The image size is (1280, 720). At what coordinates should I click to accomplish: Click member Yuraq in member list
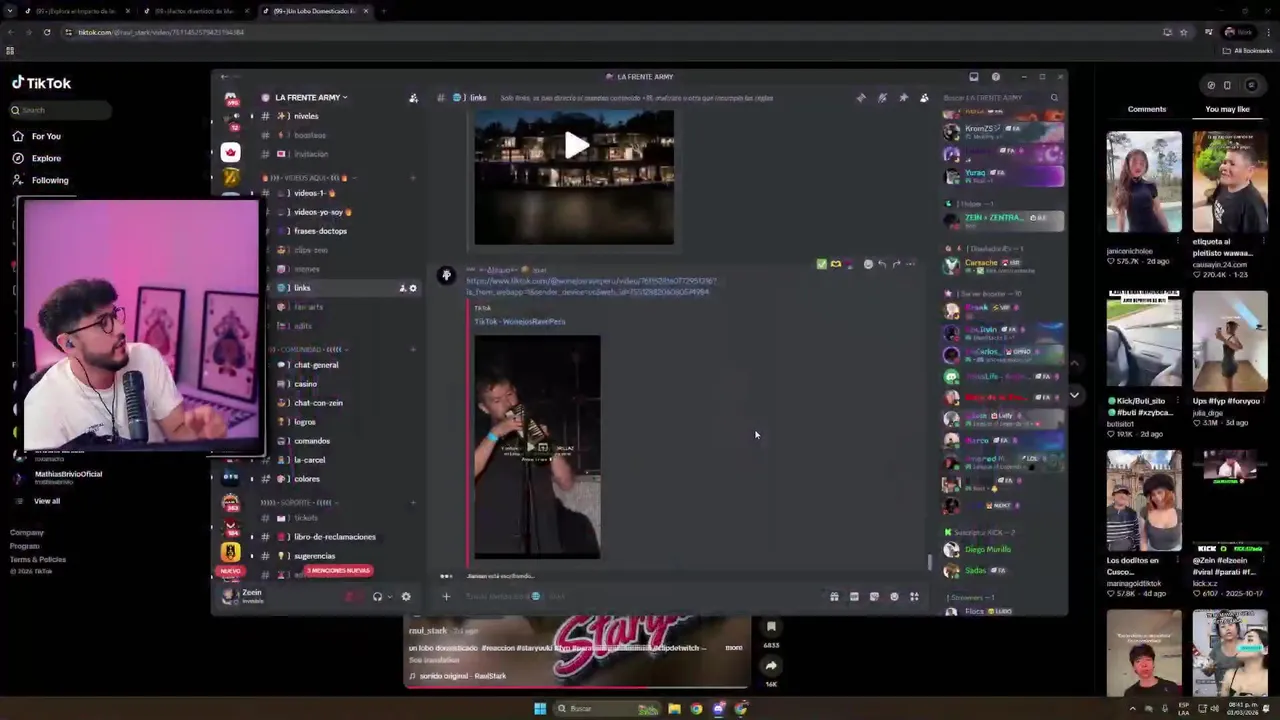click(x=1003, y=175)
